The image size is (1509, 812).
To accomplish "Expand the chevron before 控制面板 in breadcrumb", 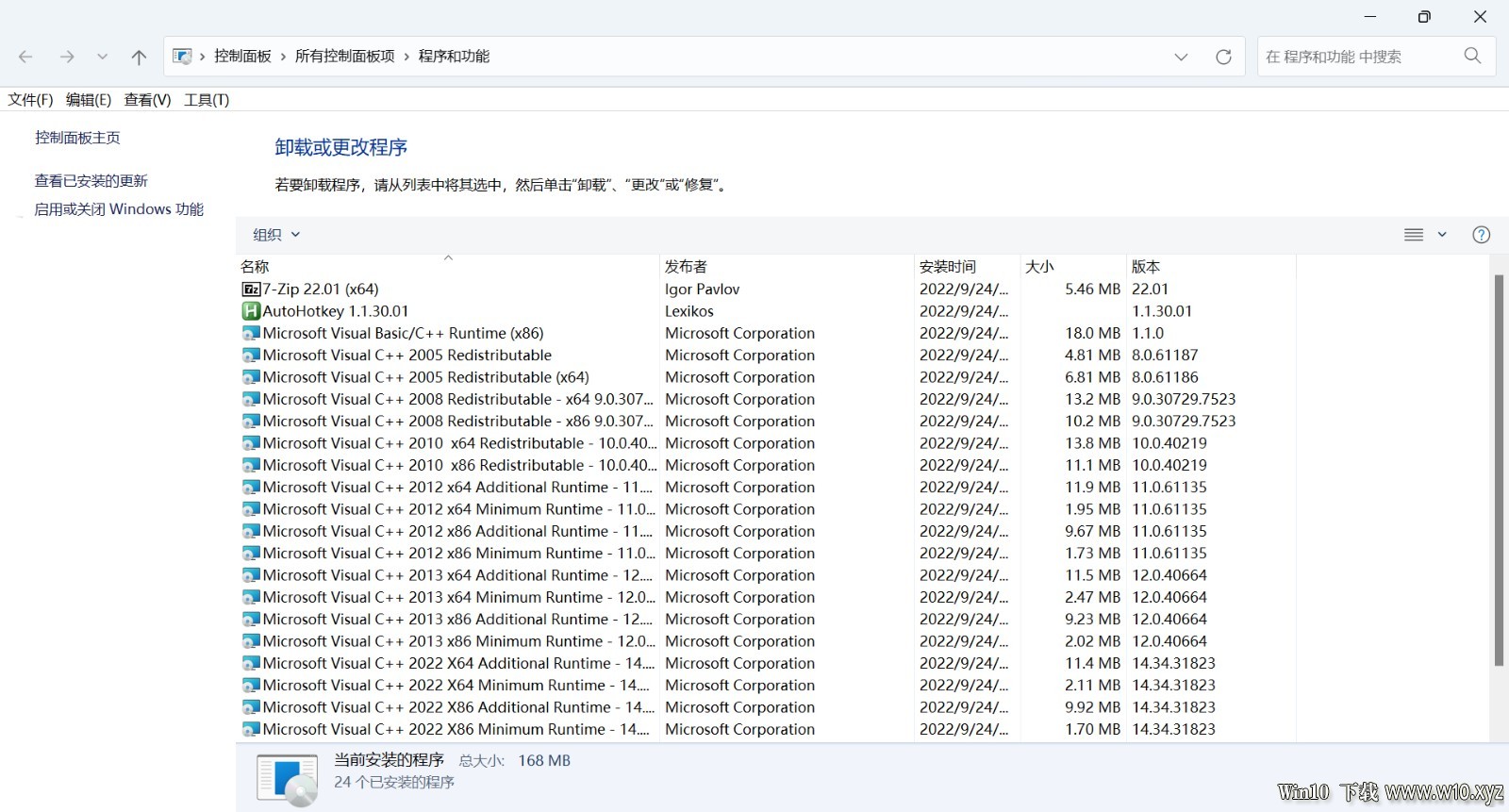I will pos(202,57).
